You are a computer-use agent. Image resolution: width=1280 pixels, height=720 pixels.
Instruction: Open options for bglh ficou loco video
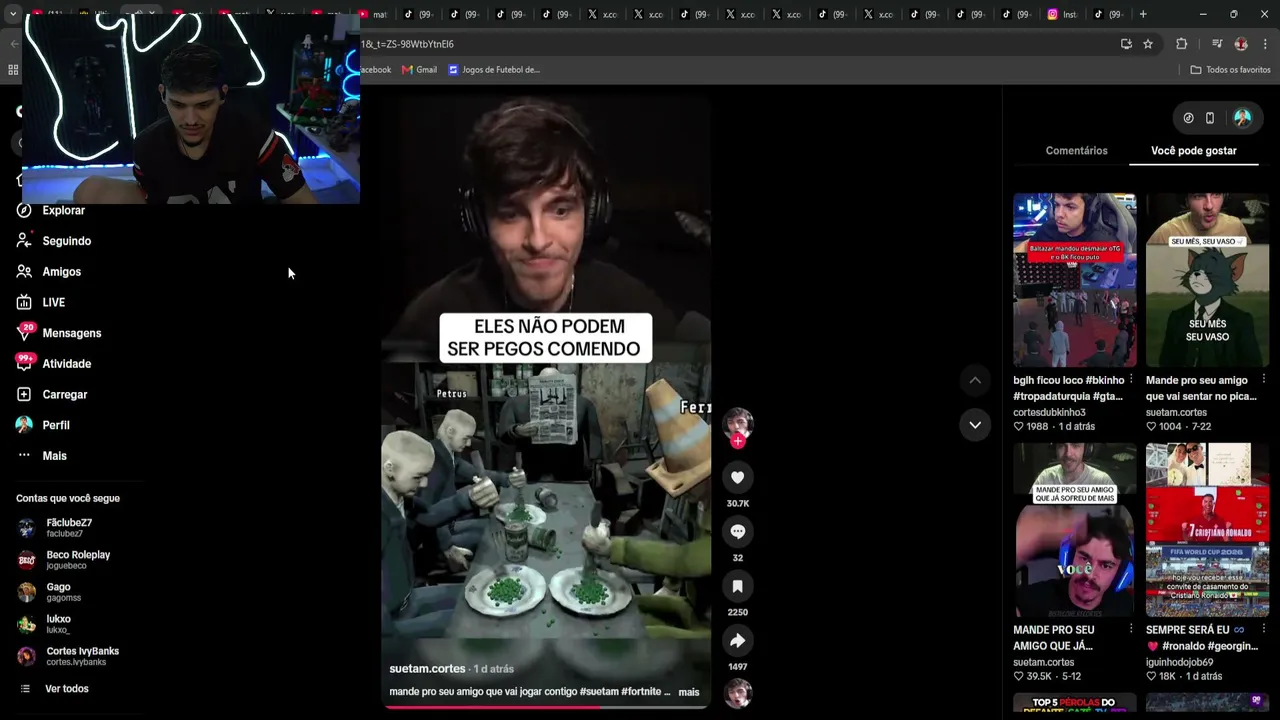tap(1131, 380)
